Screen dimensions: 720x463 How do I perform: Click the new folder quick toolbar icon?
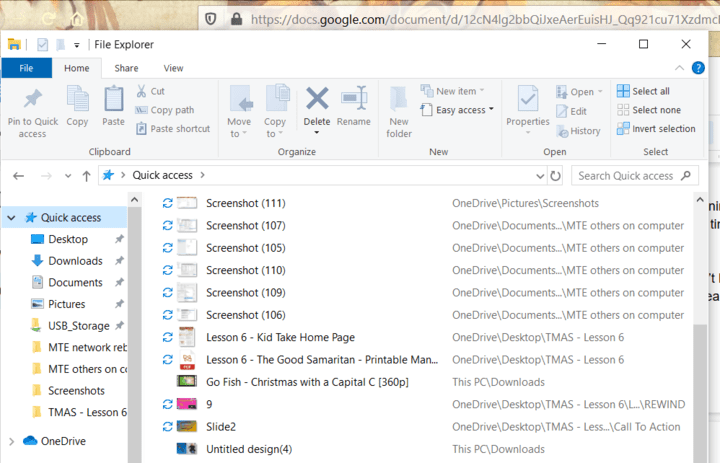tap(60, 44)
